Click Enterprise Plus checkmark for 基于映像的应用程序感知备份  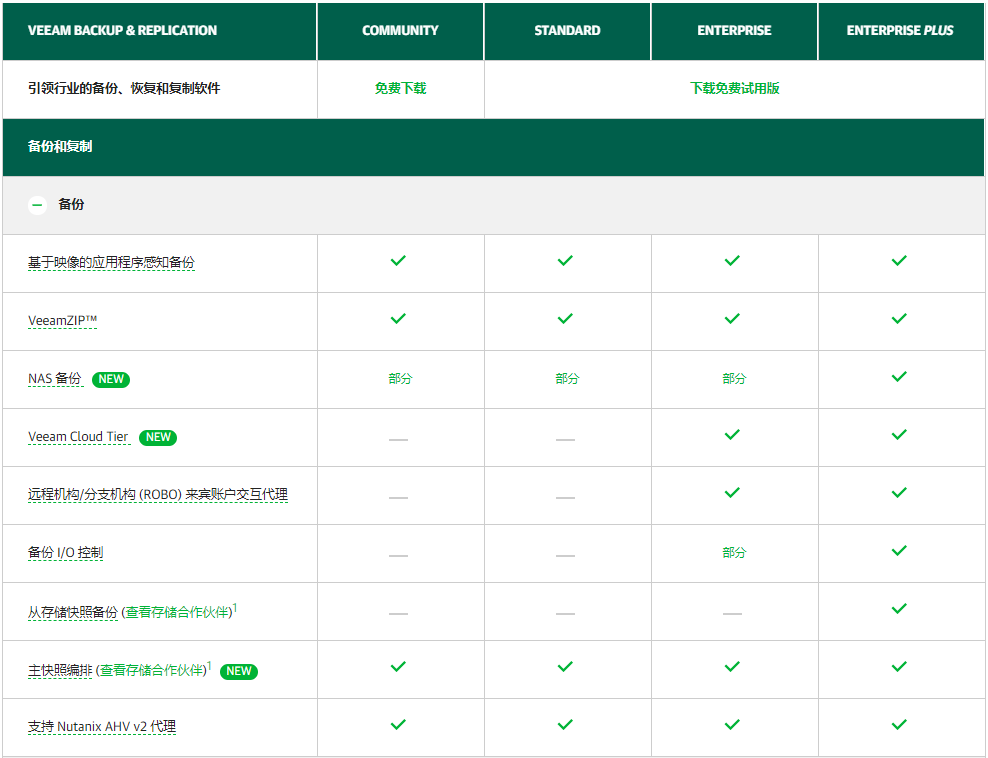pyautogui.click(x=899, y=260)
